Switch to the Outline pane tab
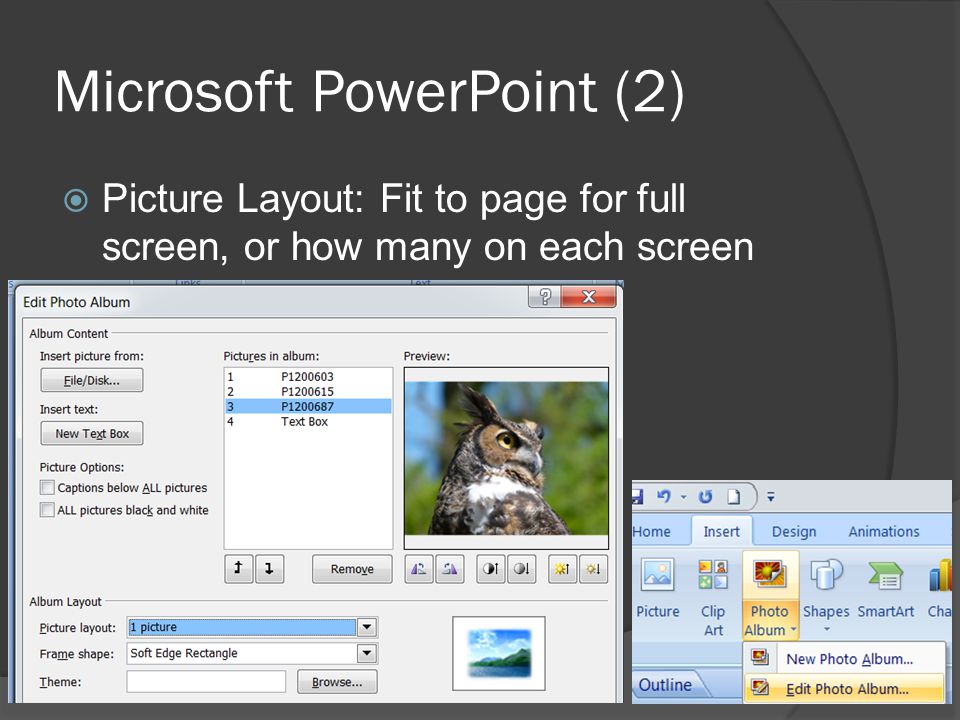The width and height of the screenshot is (960, 720). click(665, 684)
